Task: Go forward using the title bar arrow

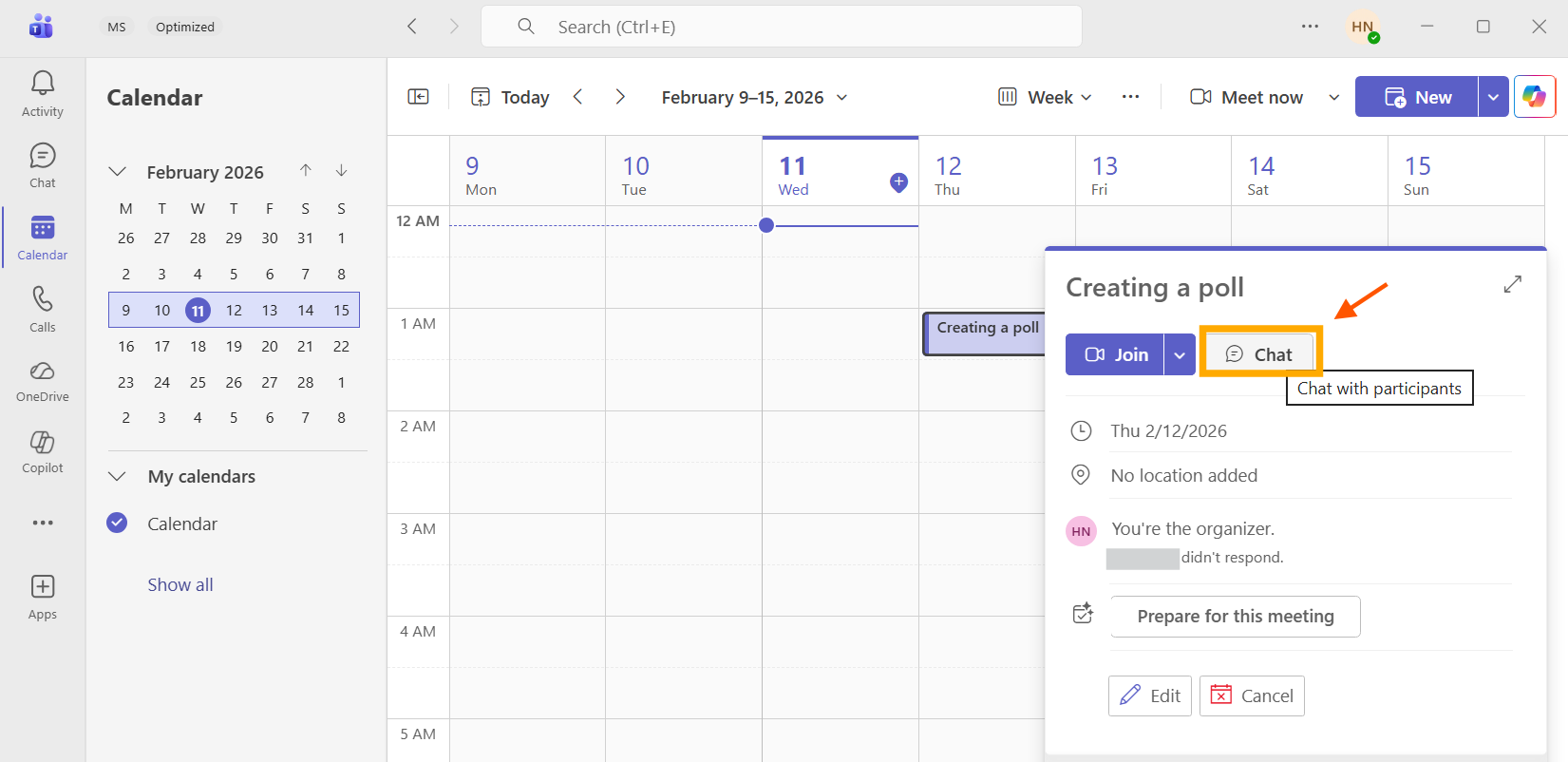Action: [x=454, y=27]
